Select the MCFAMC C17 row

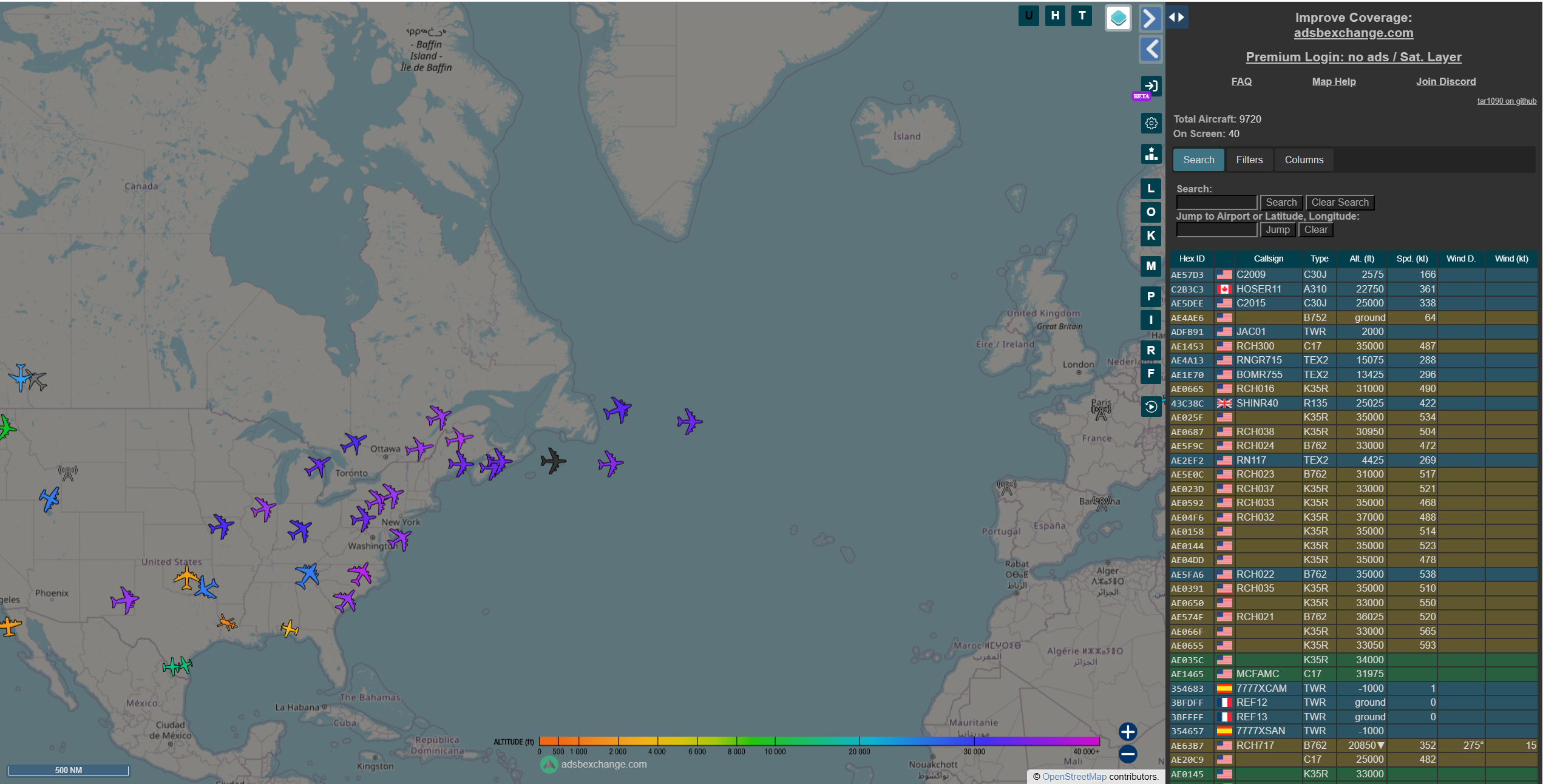pyautogui.click(x=1354, y=674)
